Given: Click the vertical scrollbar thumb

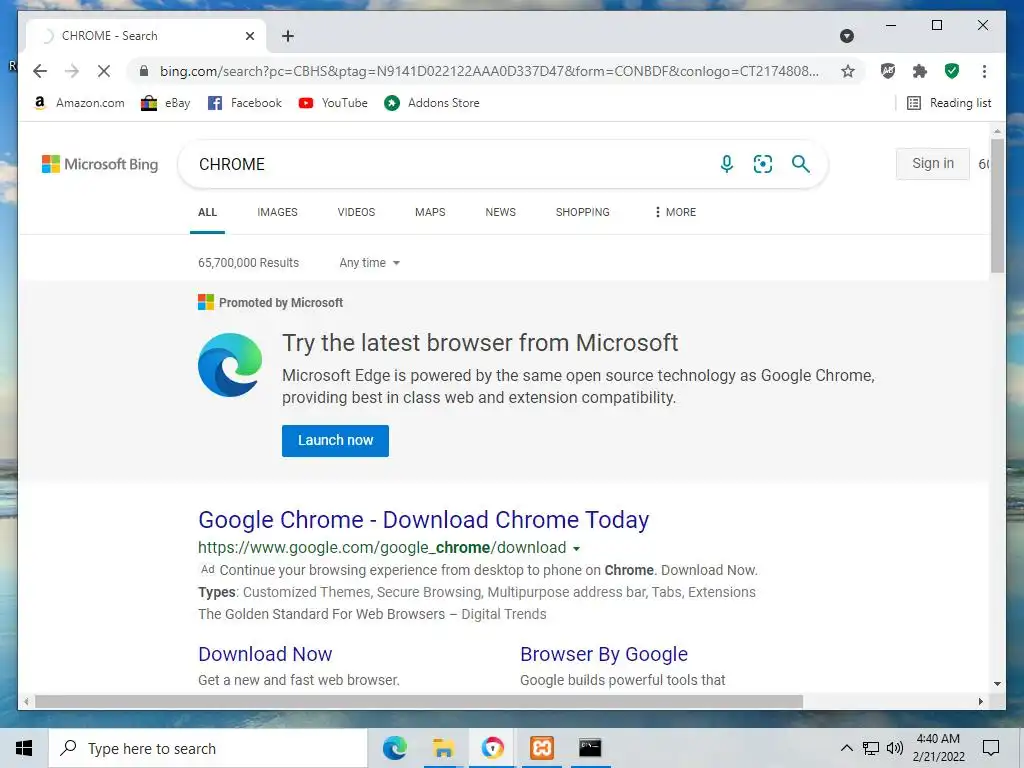Looking at the screenshot, I should [997, 204].
